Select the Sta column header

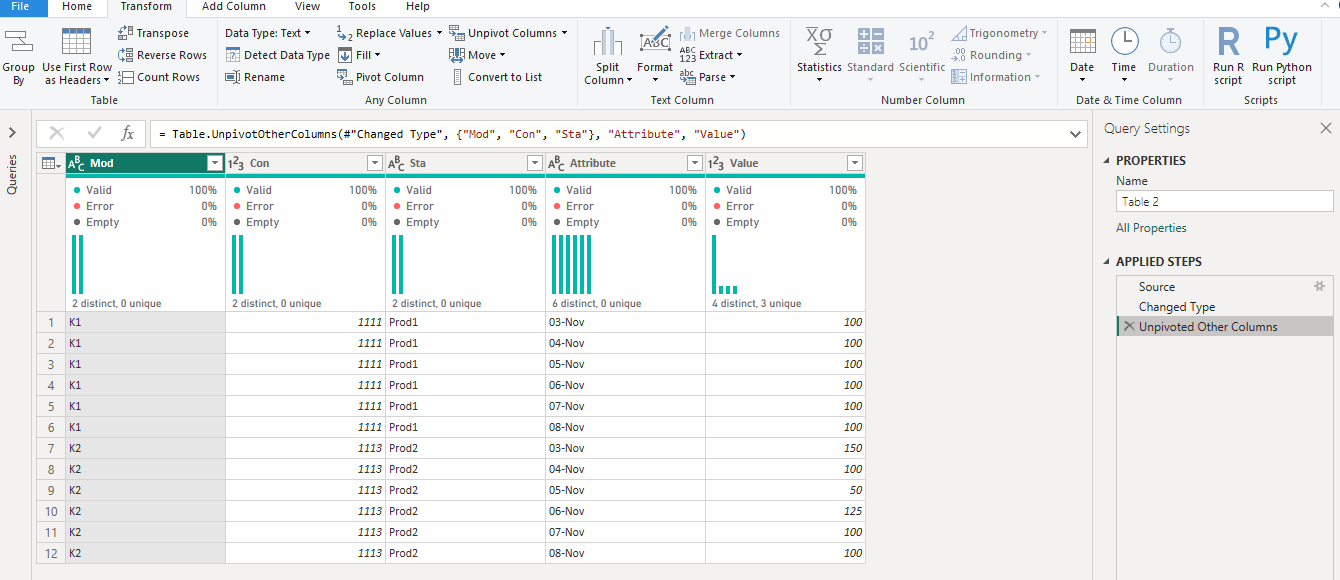465,163
